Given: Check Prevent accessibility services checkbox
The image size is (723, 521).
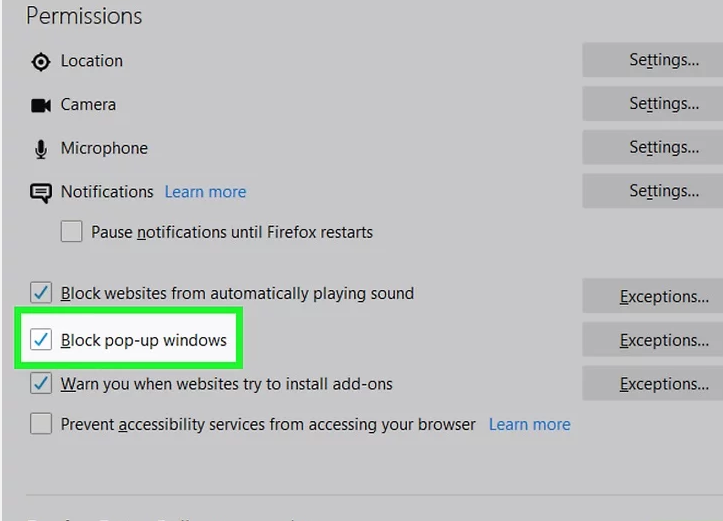Looking at the screenshot, I should click(41, 424).
